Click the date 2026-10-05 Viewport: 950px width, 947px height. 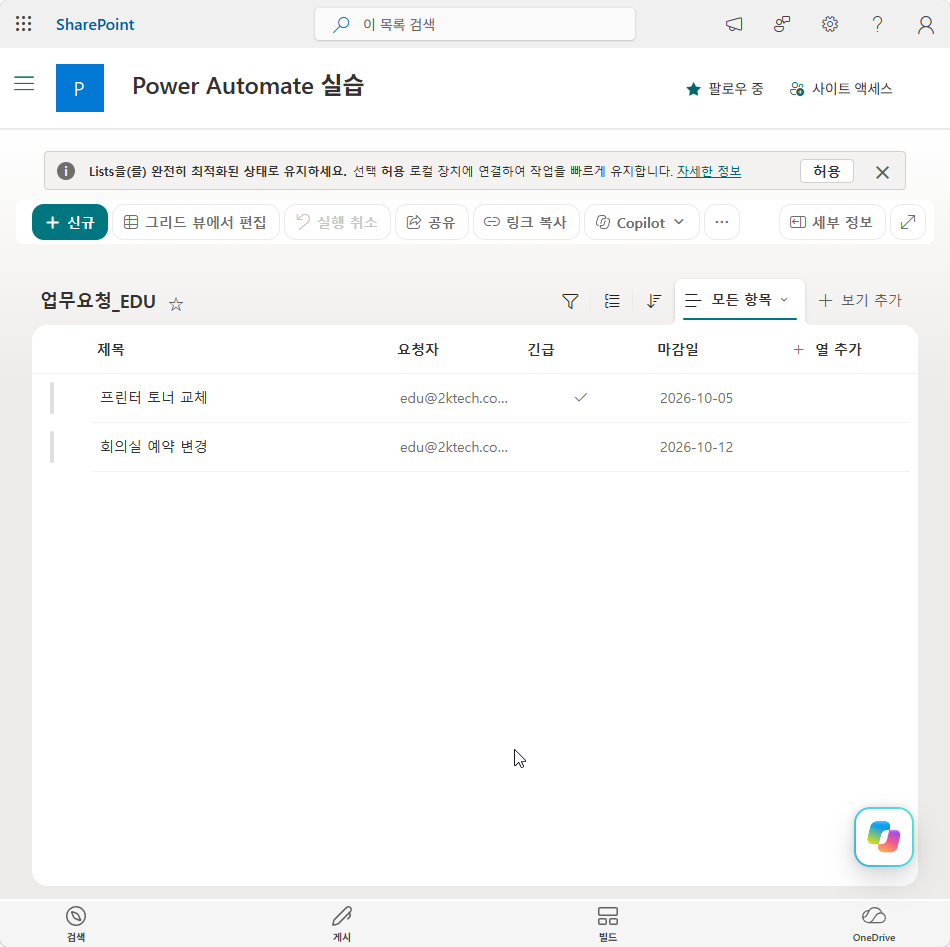[696, 398]
